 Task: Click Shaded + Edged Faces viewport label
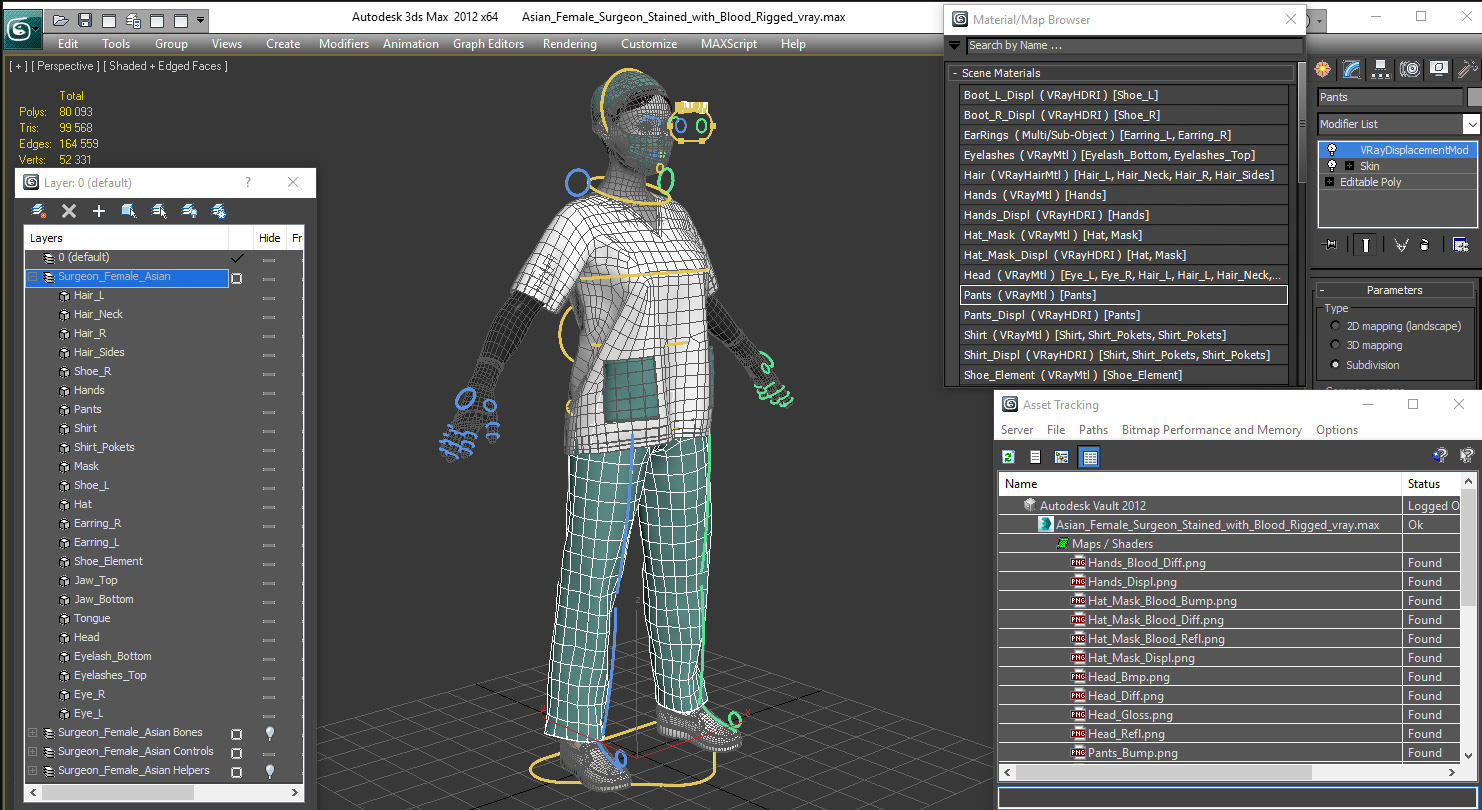[165, 66]
